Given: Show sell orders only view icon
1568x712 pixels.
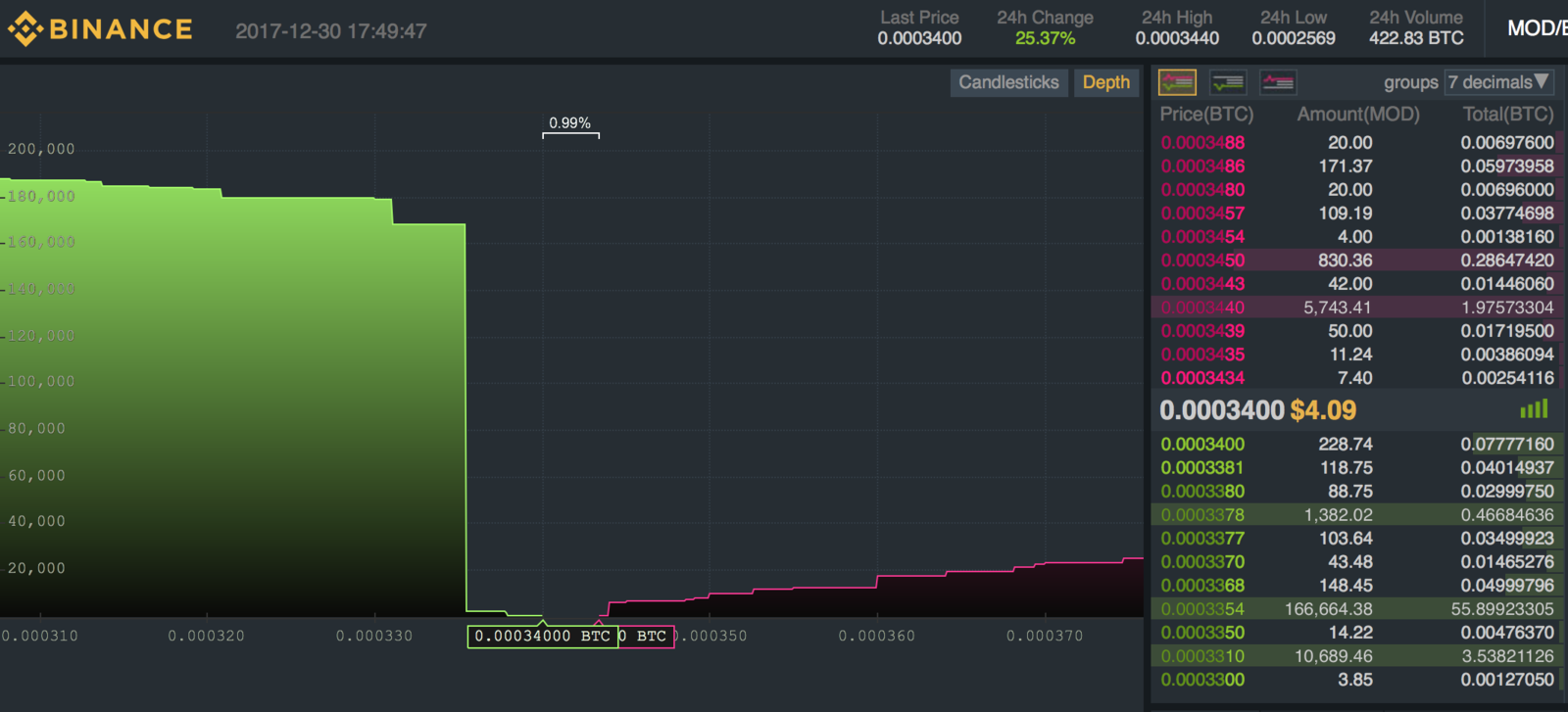Looking at the screenshot, I should click(x=1278, y=82).
